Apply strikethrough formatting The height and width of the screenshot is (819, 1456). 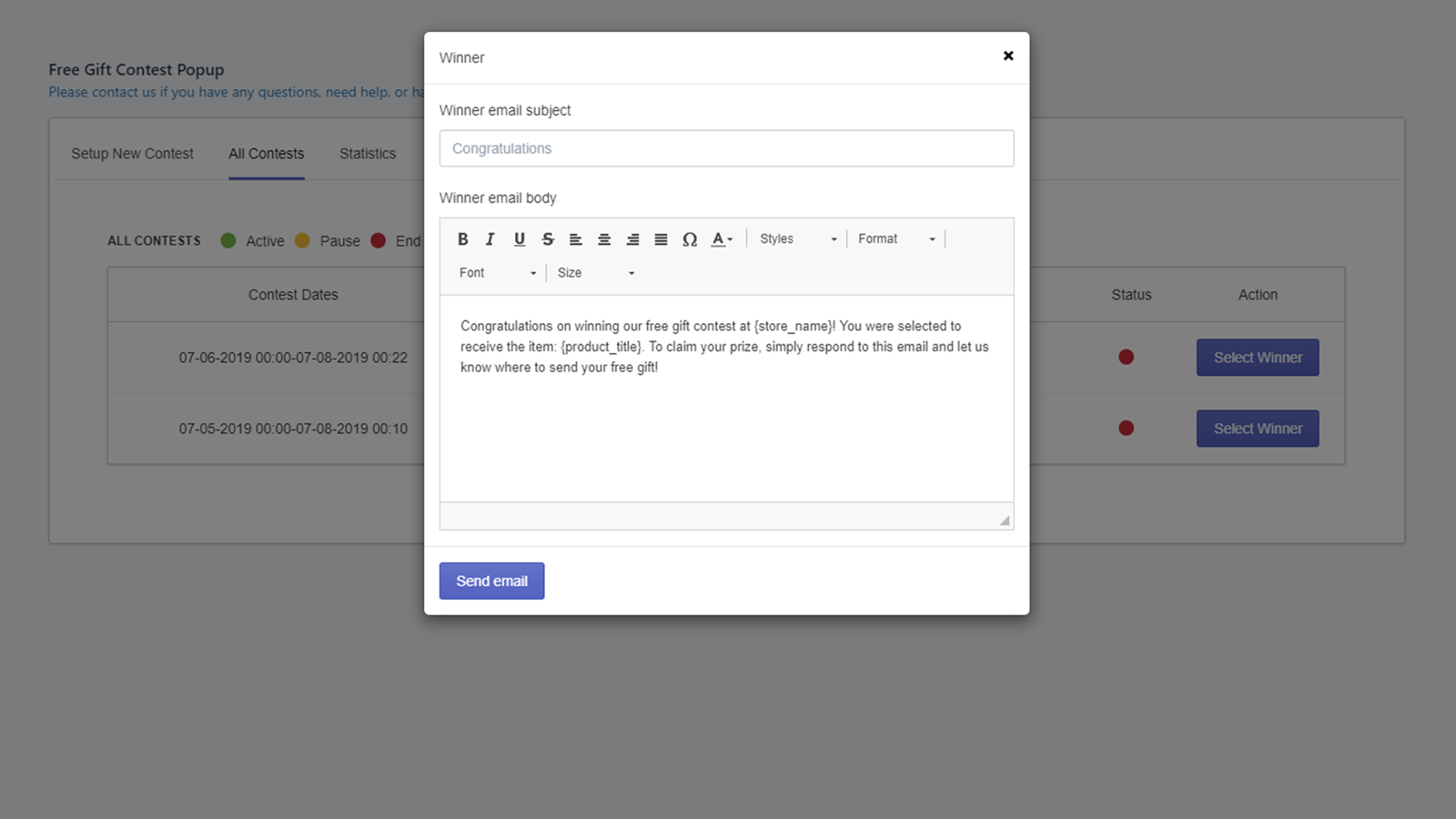(x=548, y=239)
